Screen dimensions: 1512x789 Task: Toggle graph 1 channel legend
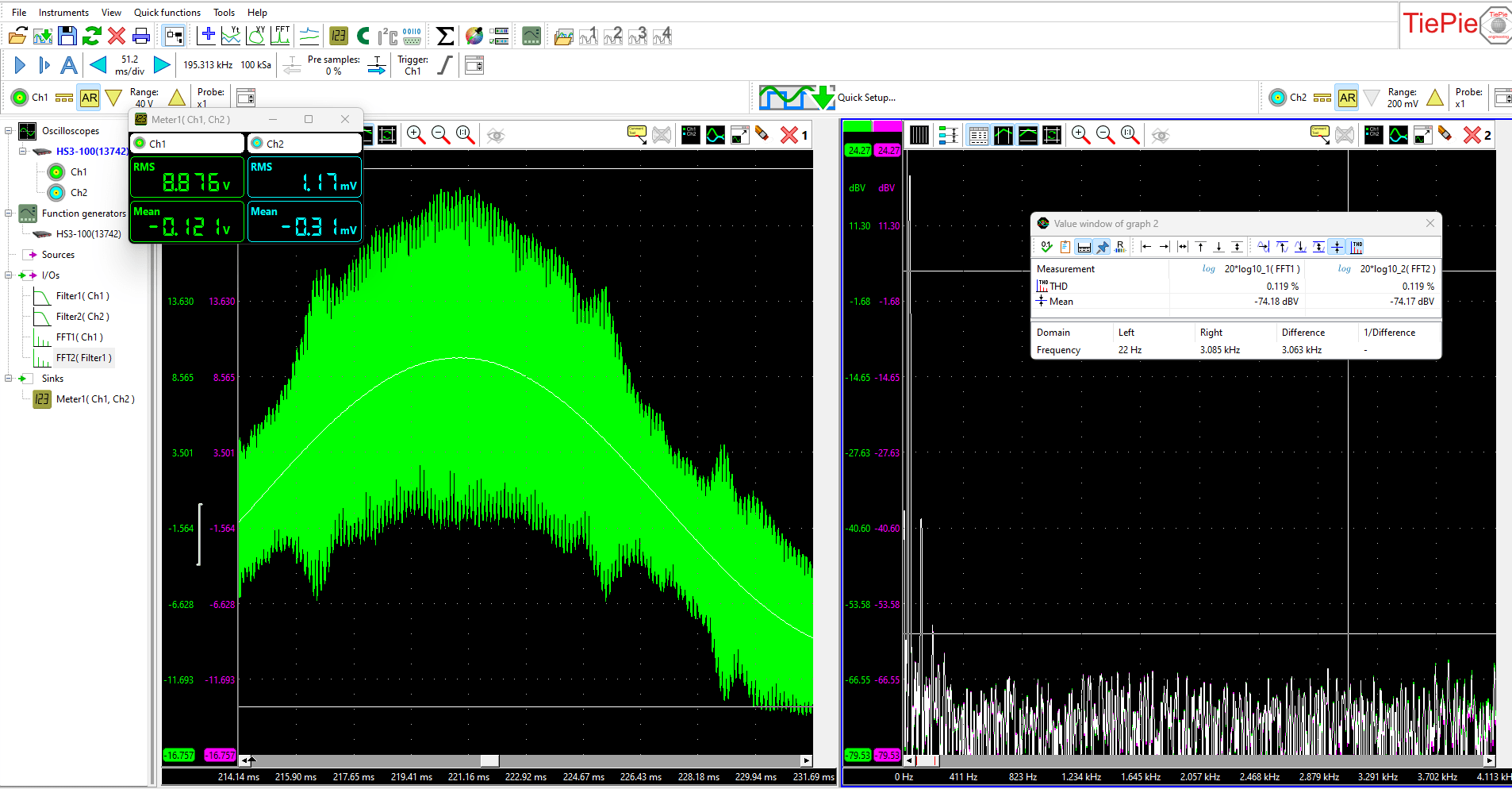pyautogui.click(x=690, y=135)
